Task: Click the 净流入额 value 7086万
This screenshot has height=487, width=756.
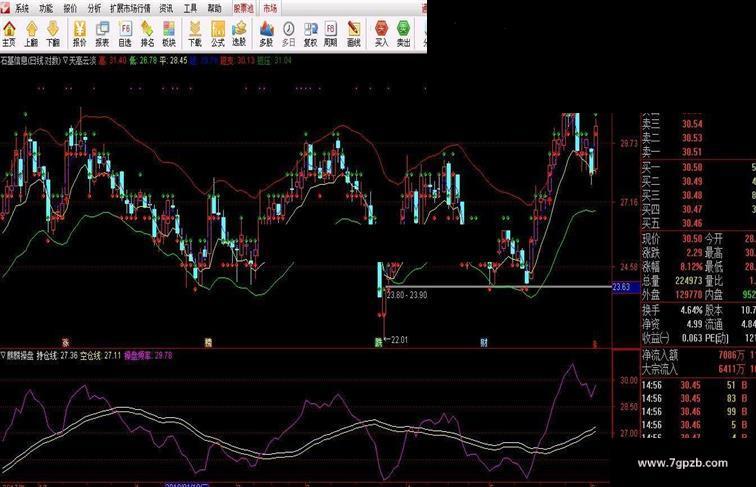Action: pyautogui.click(x=731, y=355)
